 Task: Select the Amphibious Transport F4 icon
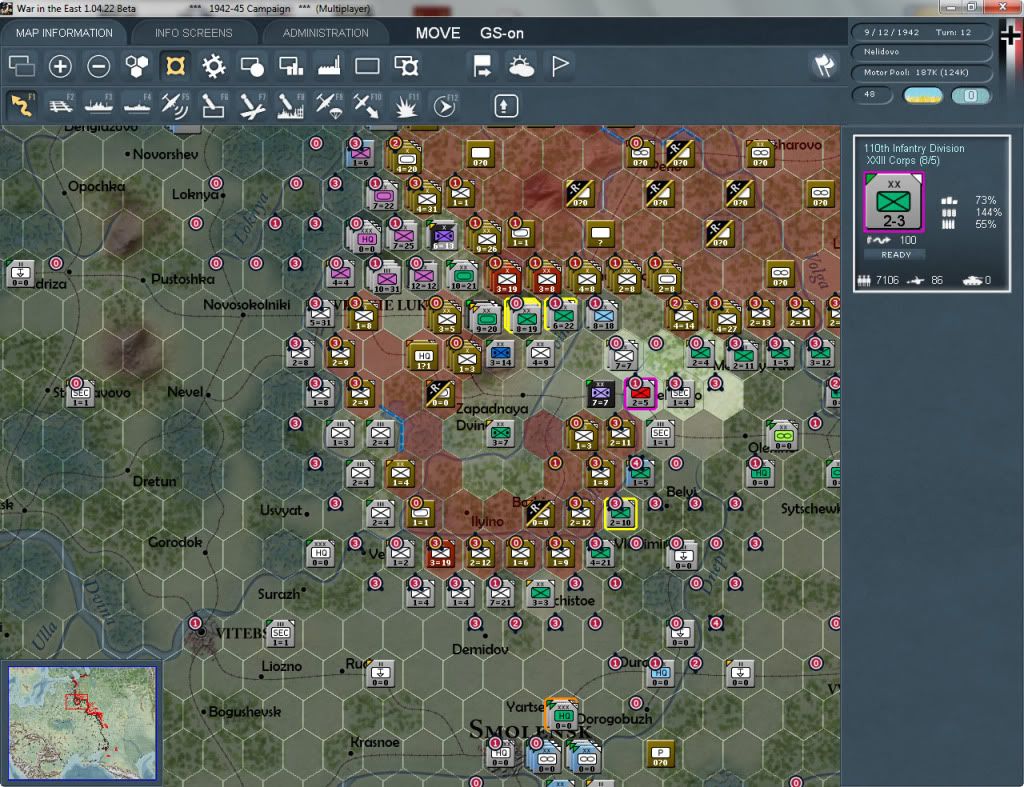tap(137, 104)
